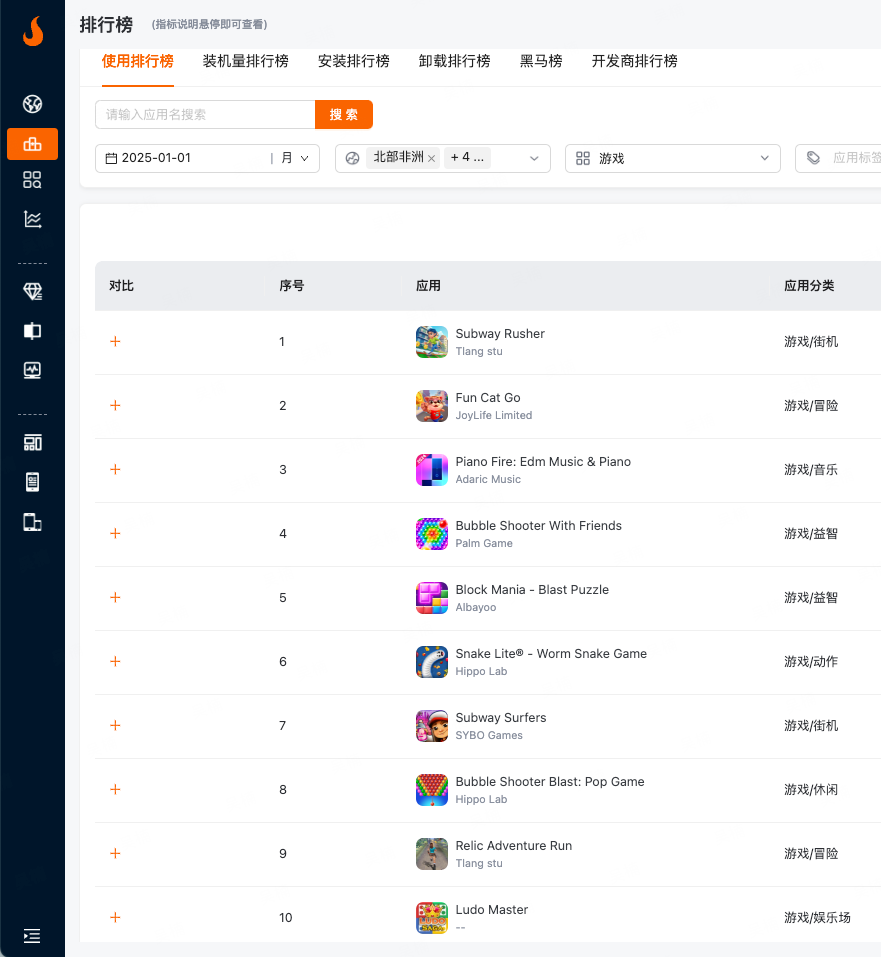The width and height of the screenshot is (881, 957).
Task: Add Subway Surfers to comparison
Action: point(115,726)
